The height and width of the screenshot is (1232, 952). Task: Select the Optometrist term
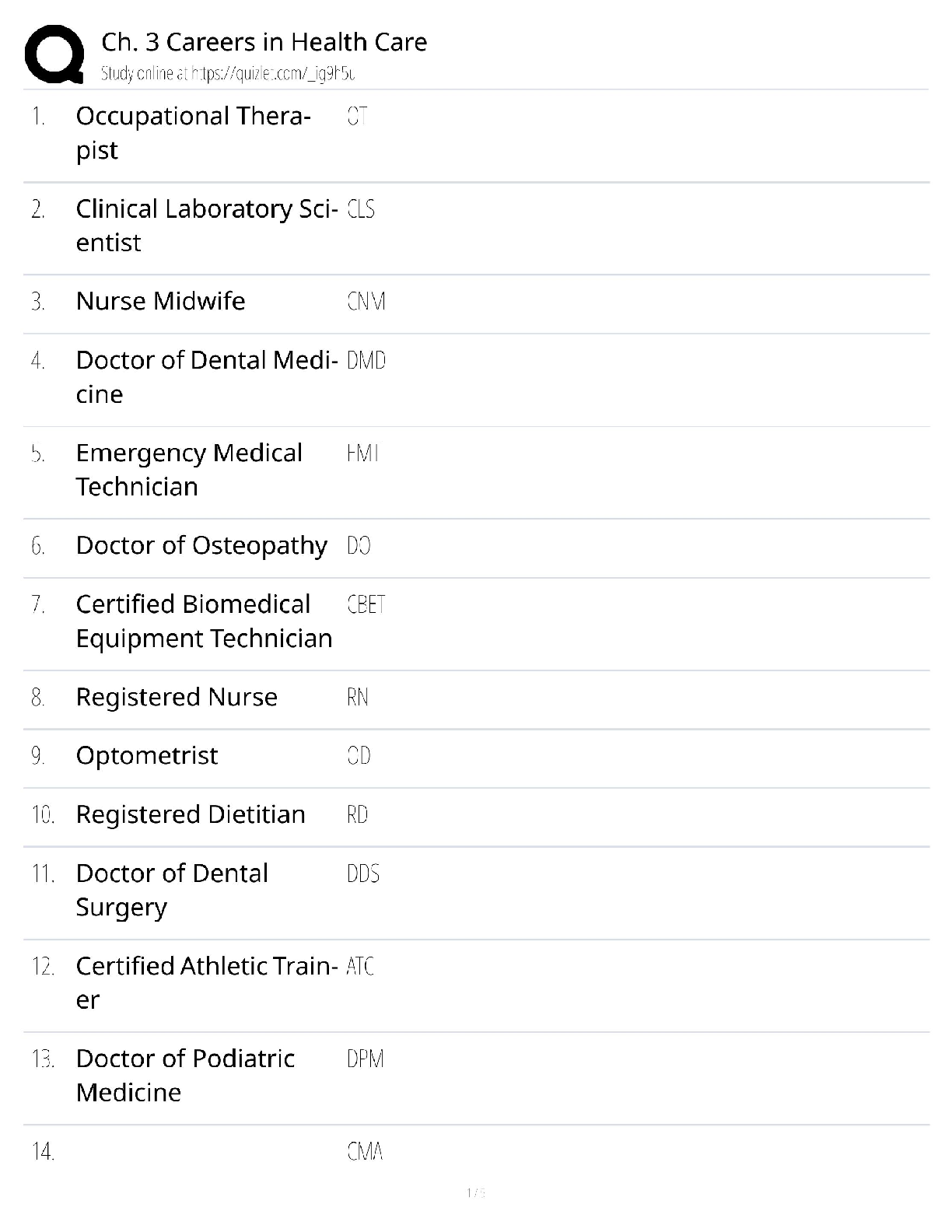(147, 756)
